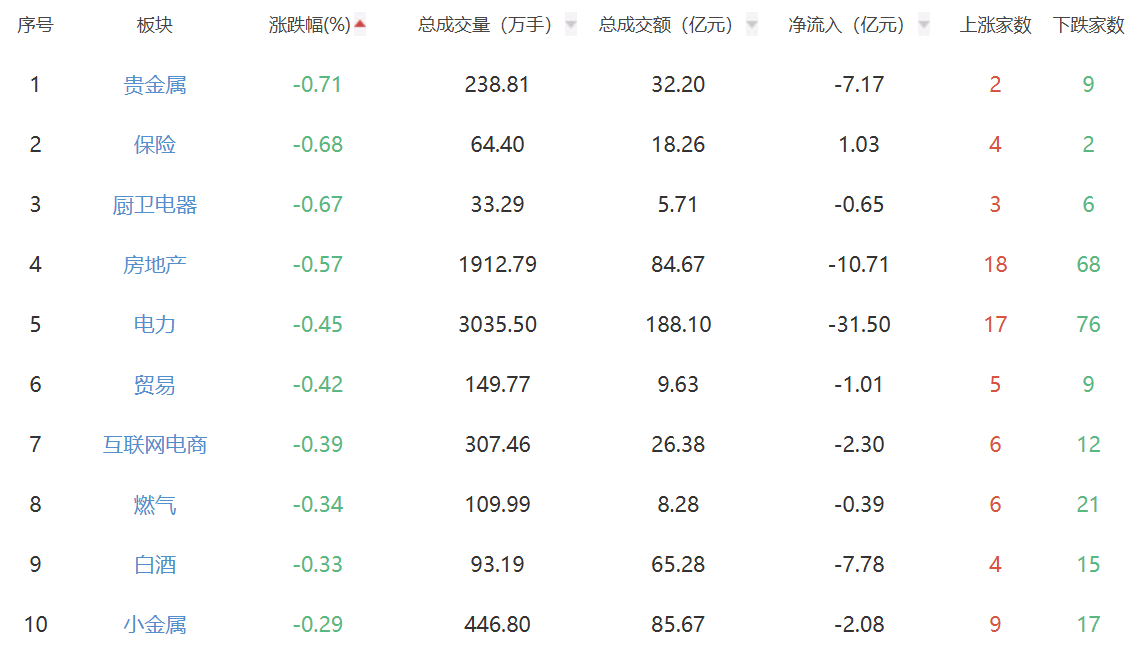Sort by 总成交量 using its arrow icon

(571, 25)
